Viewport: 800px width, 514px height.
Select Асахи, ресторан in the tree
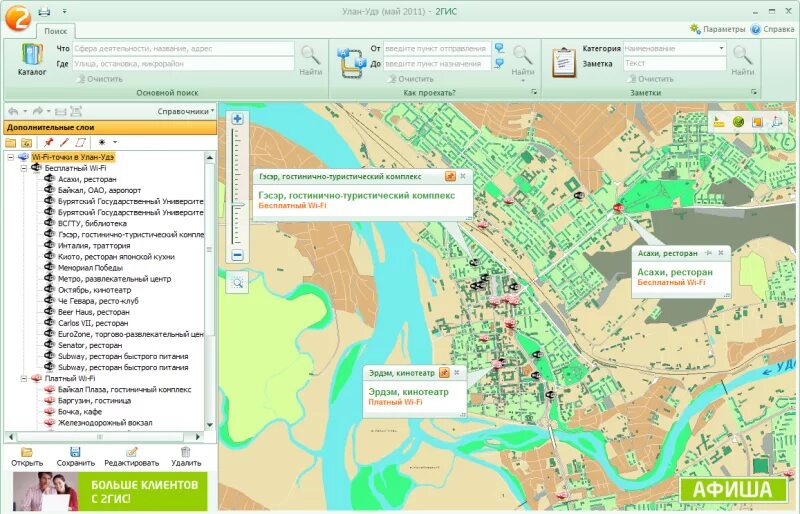click(87, 179)
